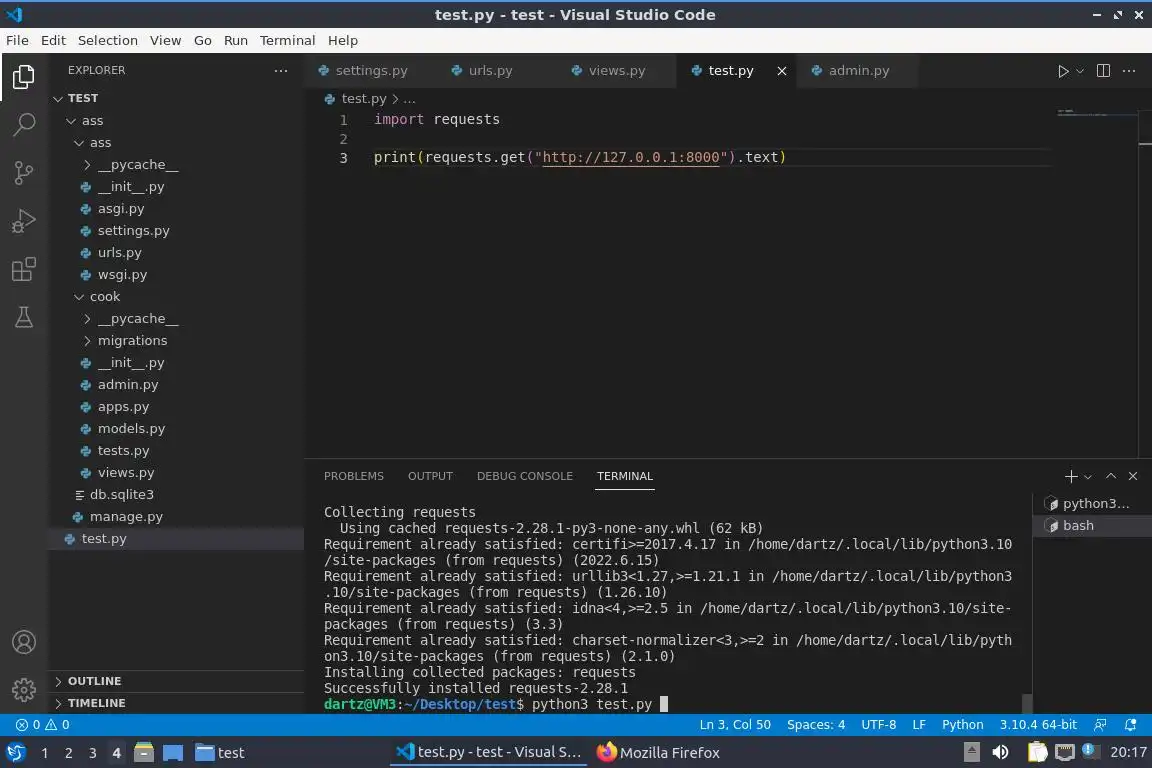Open the Testing flask view

click(x=24, y=317)
